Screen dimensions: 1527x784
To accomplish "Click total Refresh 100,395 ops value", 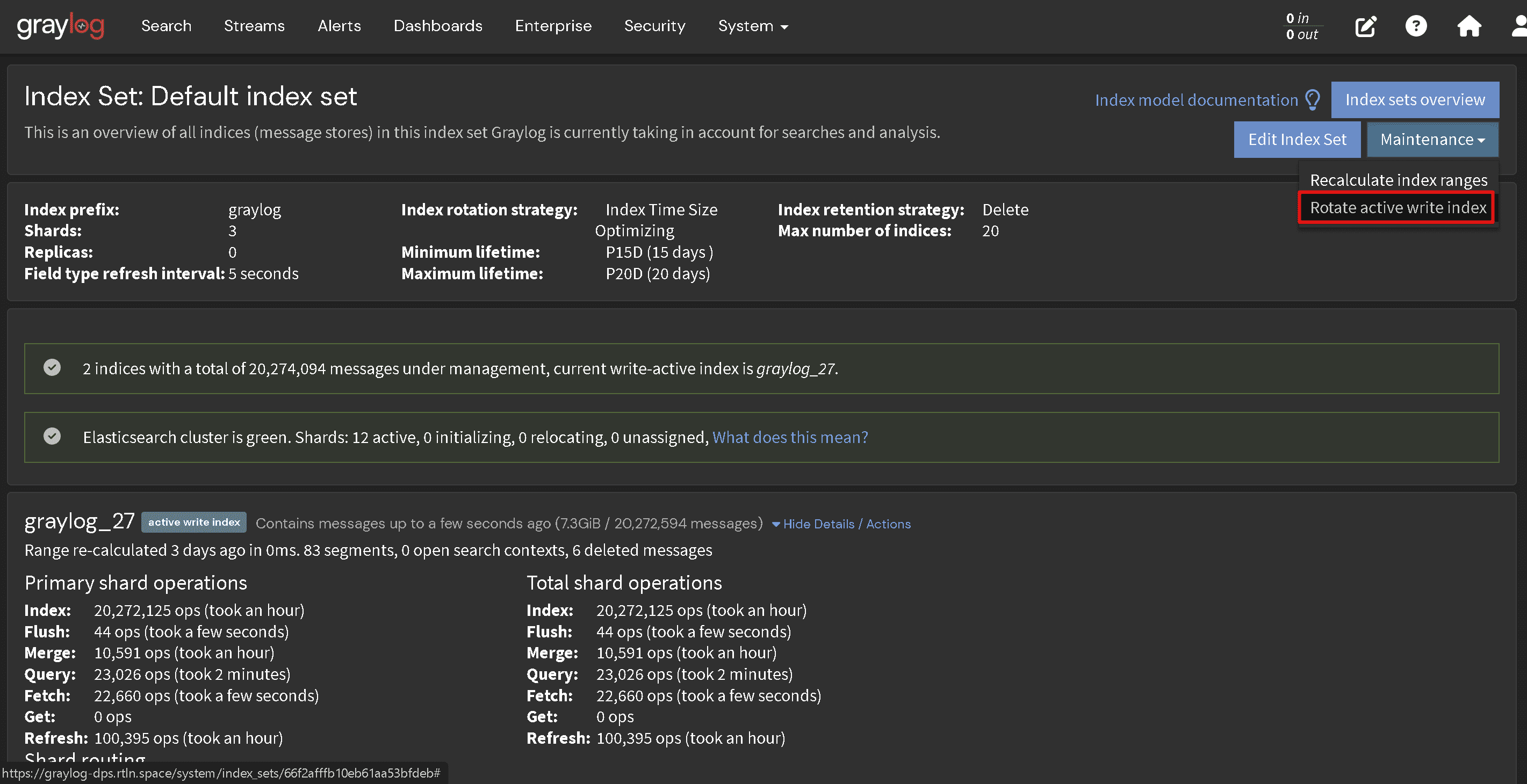I will pyautogui.click(x=690, y=738).
